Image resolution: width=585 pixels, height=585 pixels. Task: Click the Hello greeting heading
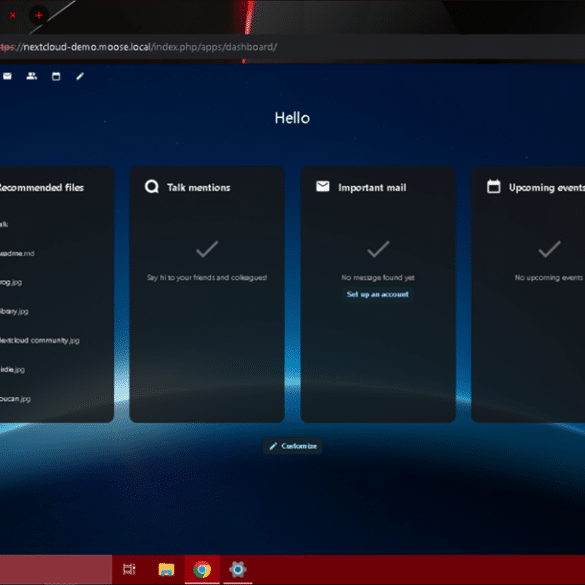292,118
